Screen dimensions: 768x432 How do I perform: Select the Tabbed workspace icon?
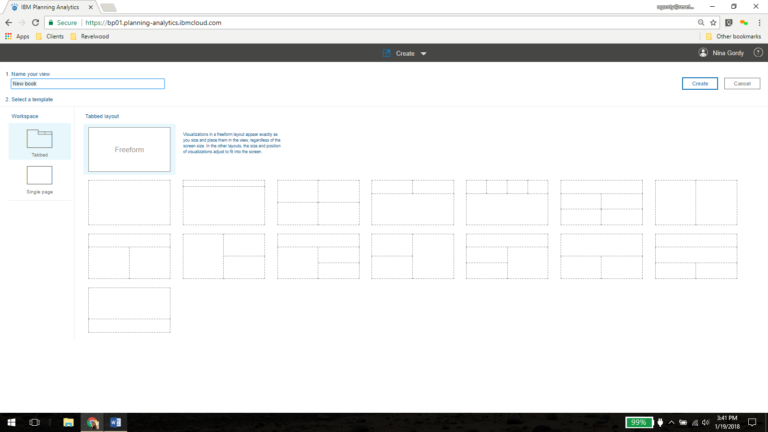tap(39, 140)
